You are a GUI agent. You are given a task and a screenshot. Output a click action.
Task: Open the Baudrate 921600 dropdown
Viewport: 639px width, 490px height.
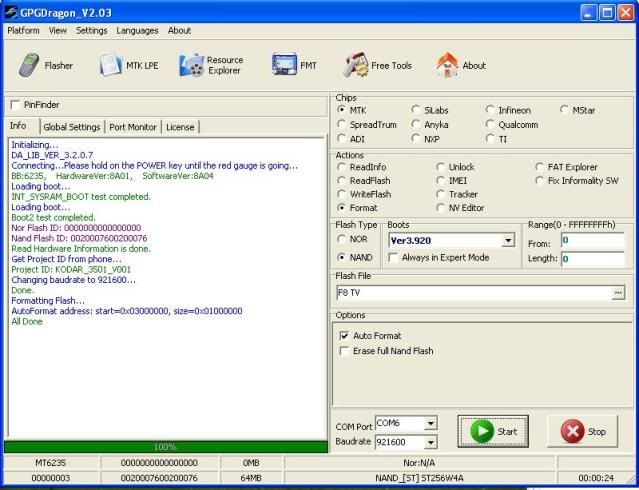pos(431,442)
